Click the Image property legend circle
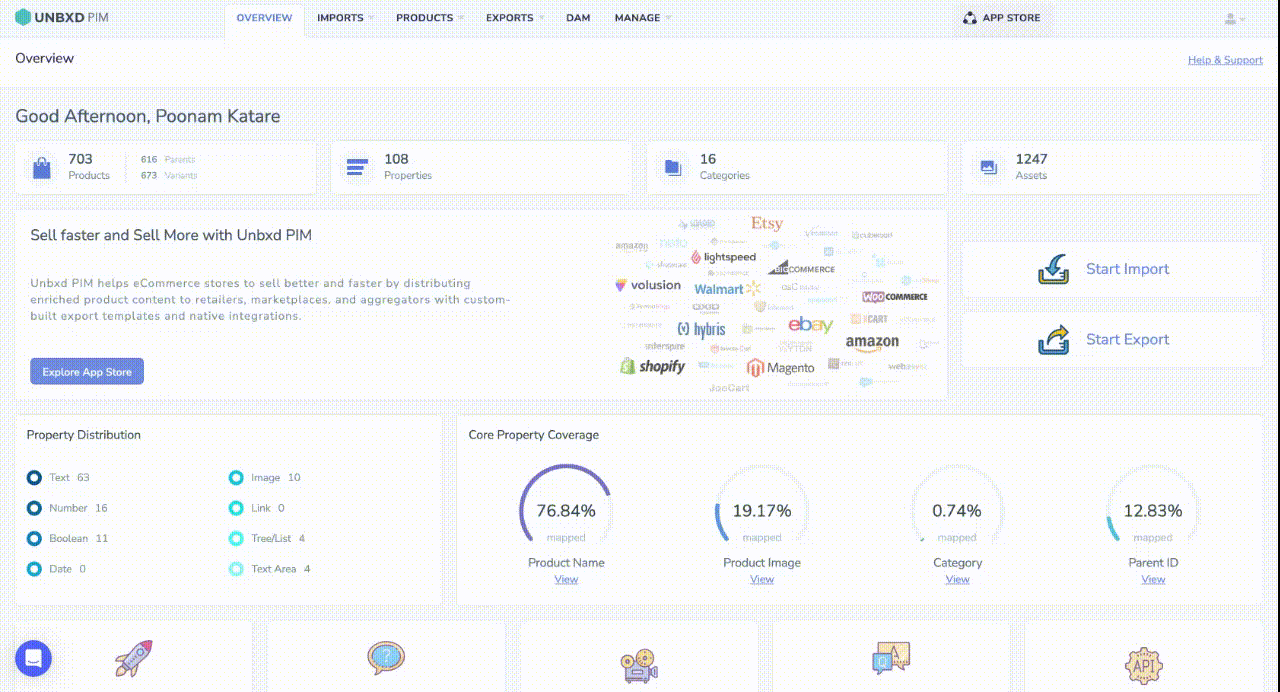 click(x=236, y=478)
